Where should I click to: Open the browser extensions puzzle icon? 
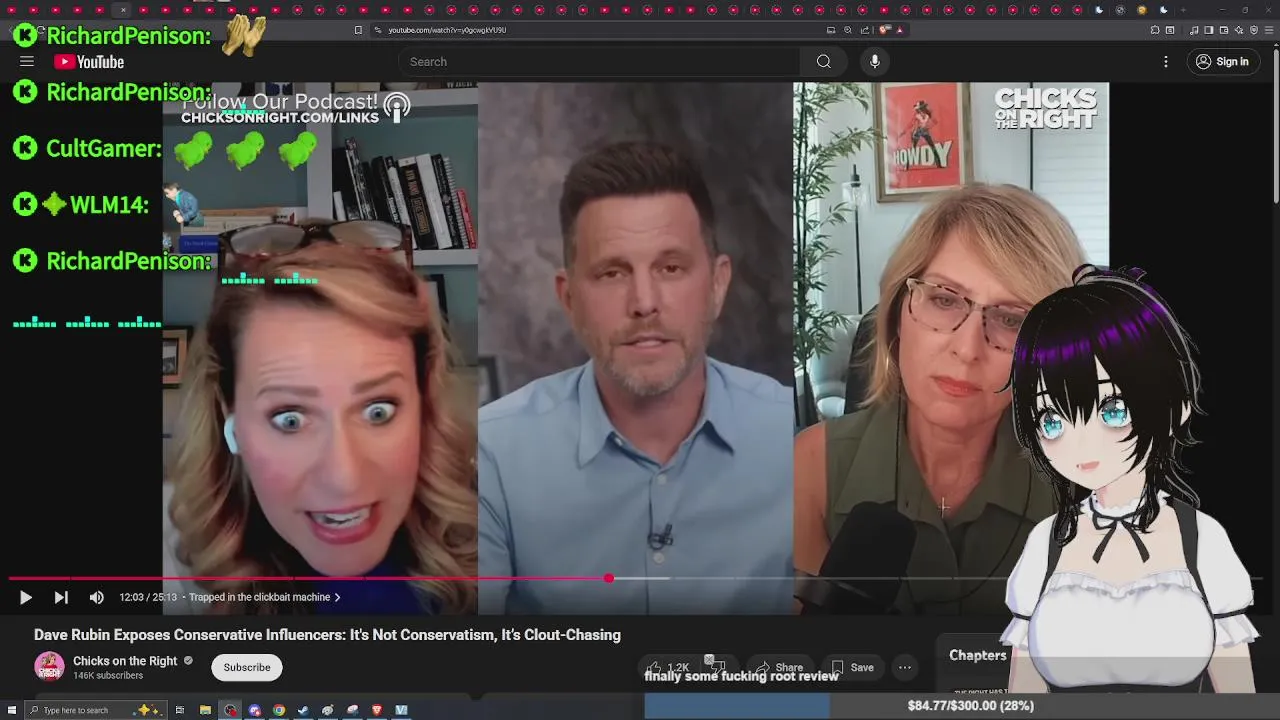[1155, 30]
